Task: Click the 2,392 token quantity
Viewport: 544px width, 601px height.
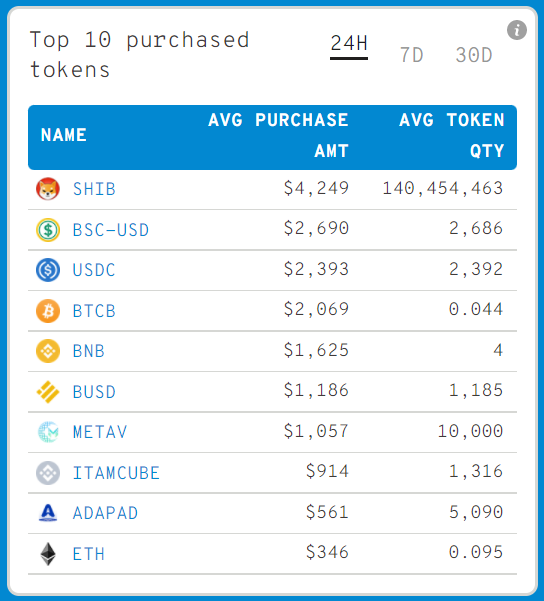Action: (476, 269)
